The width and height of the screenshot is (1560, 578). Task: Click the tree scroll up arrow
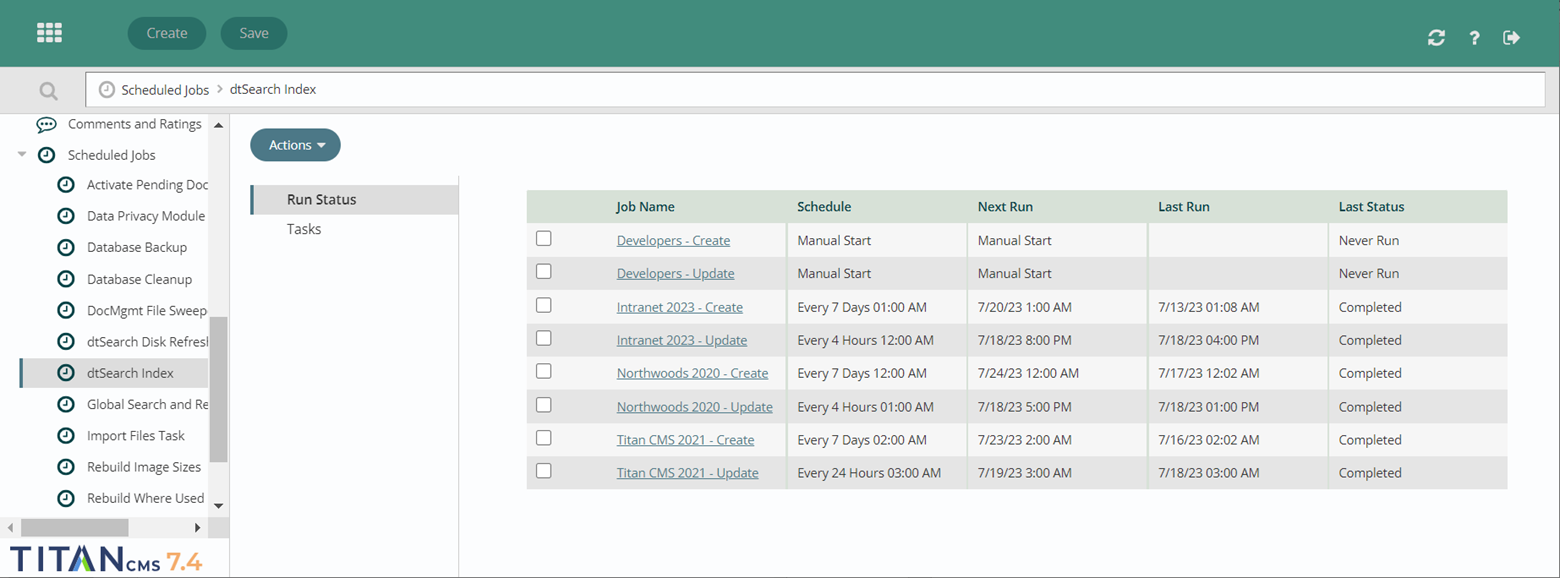[218, 124]
